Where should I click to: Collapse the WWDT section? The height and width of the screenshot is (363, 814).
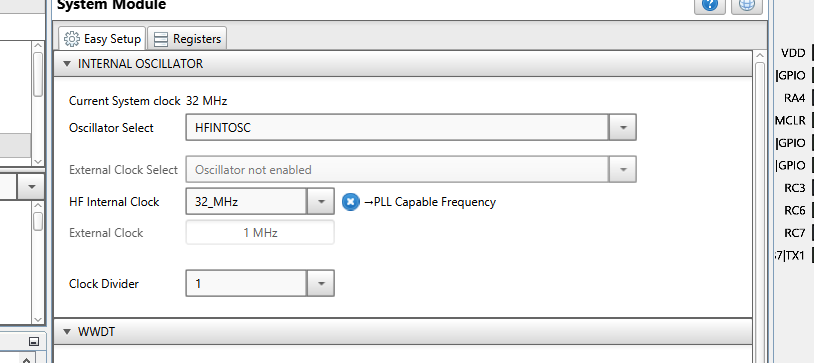(x=66, y=331)
